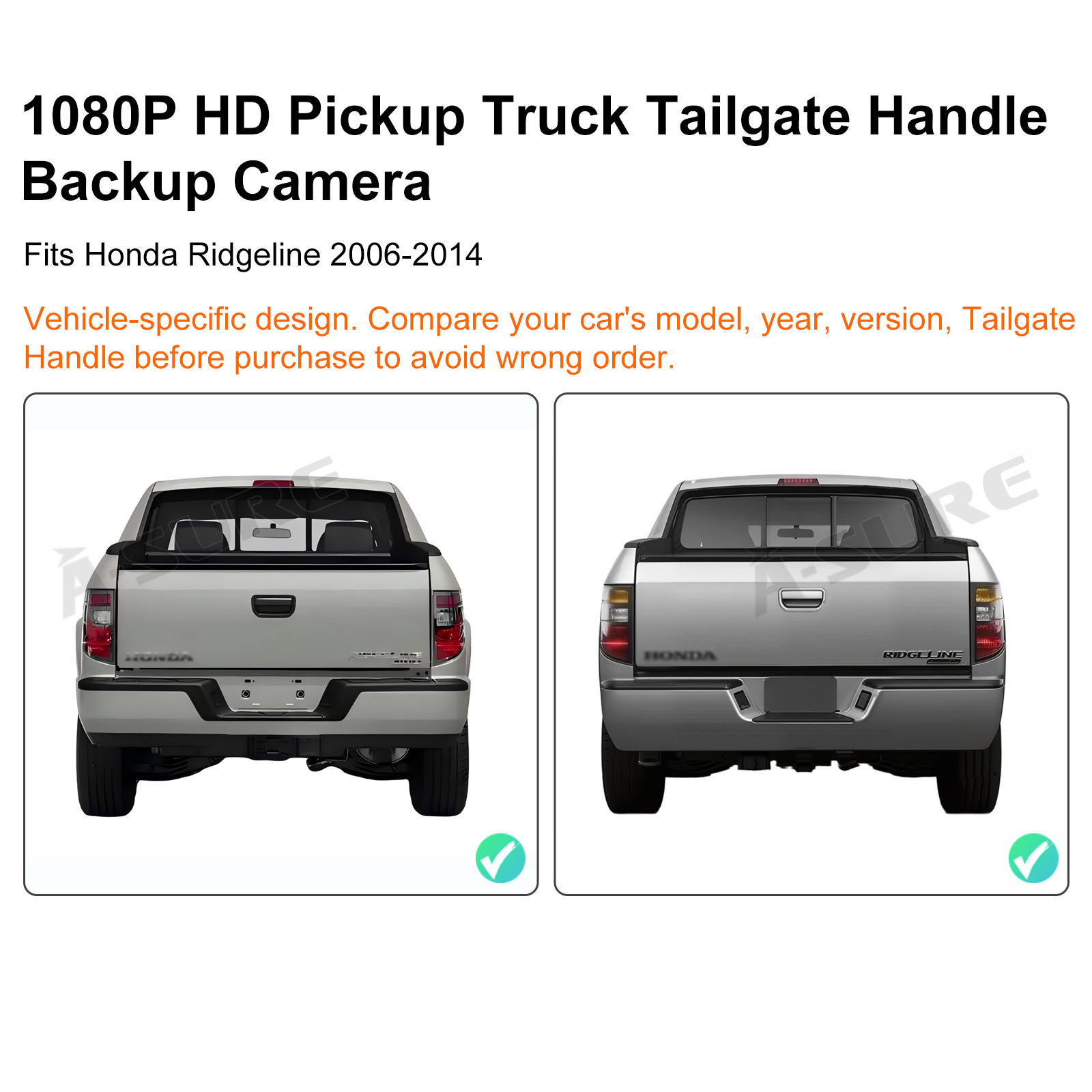The image size is (1092, 1092).
Task: Click the black tailgate handle on the left truck
Action: [x=273, y=605]
